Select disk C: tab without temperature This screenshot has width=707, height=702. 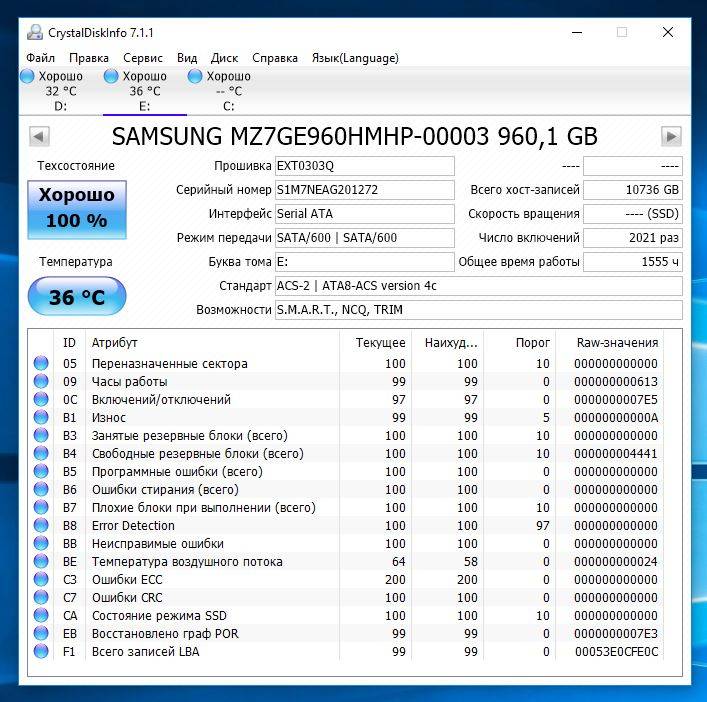click(228, 91)
